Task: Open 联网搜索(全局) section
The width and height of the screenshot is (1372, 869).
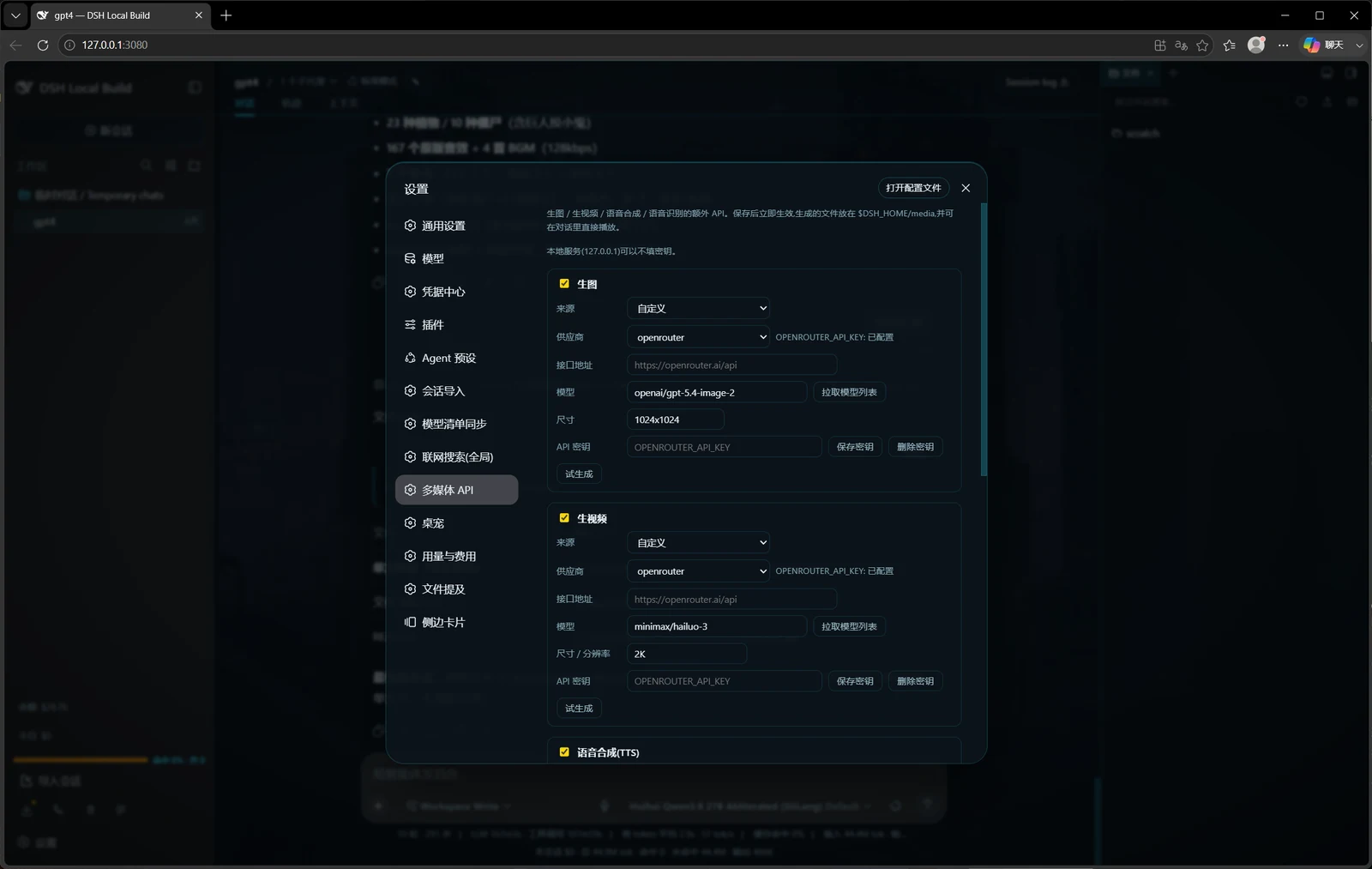Action: 456,457
